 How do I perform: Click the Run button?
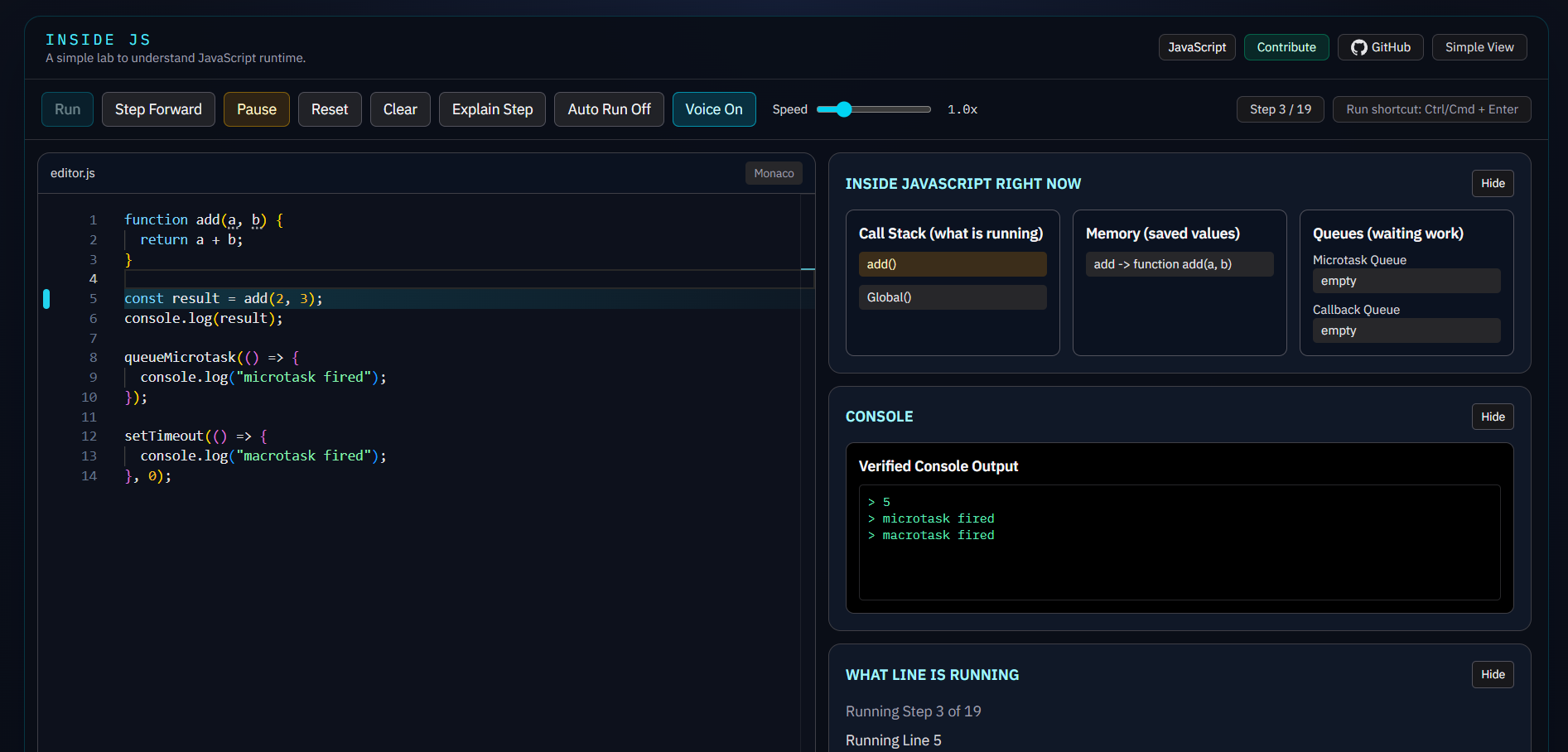tap(67, 108)
